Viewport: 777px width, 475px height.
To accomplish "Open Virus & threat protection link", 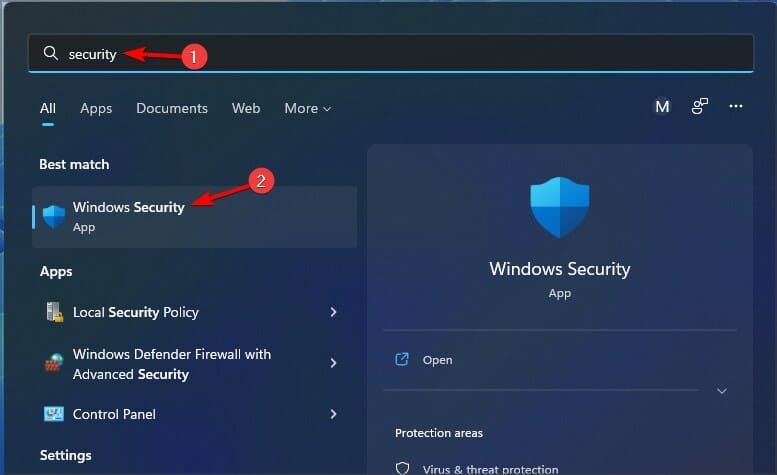I will coord(490,469).
